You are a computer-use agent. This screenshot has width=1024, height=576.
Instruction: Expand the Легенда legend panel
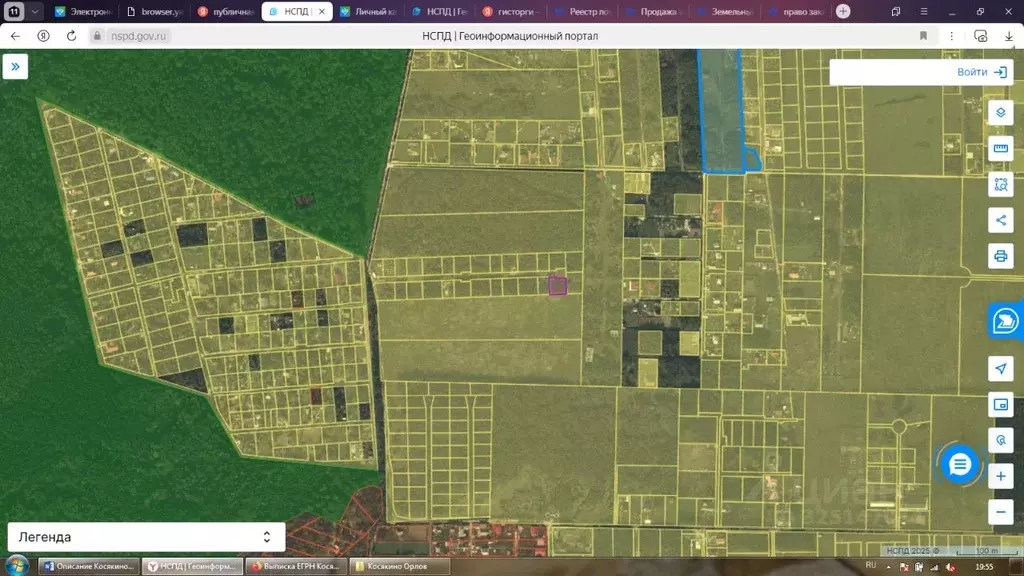(x=146, y=537)
